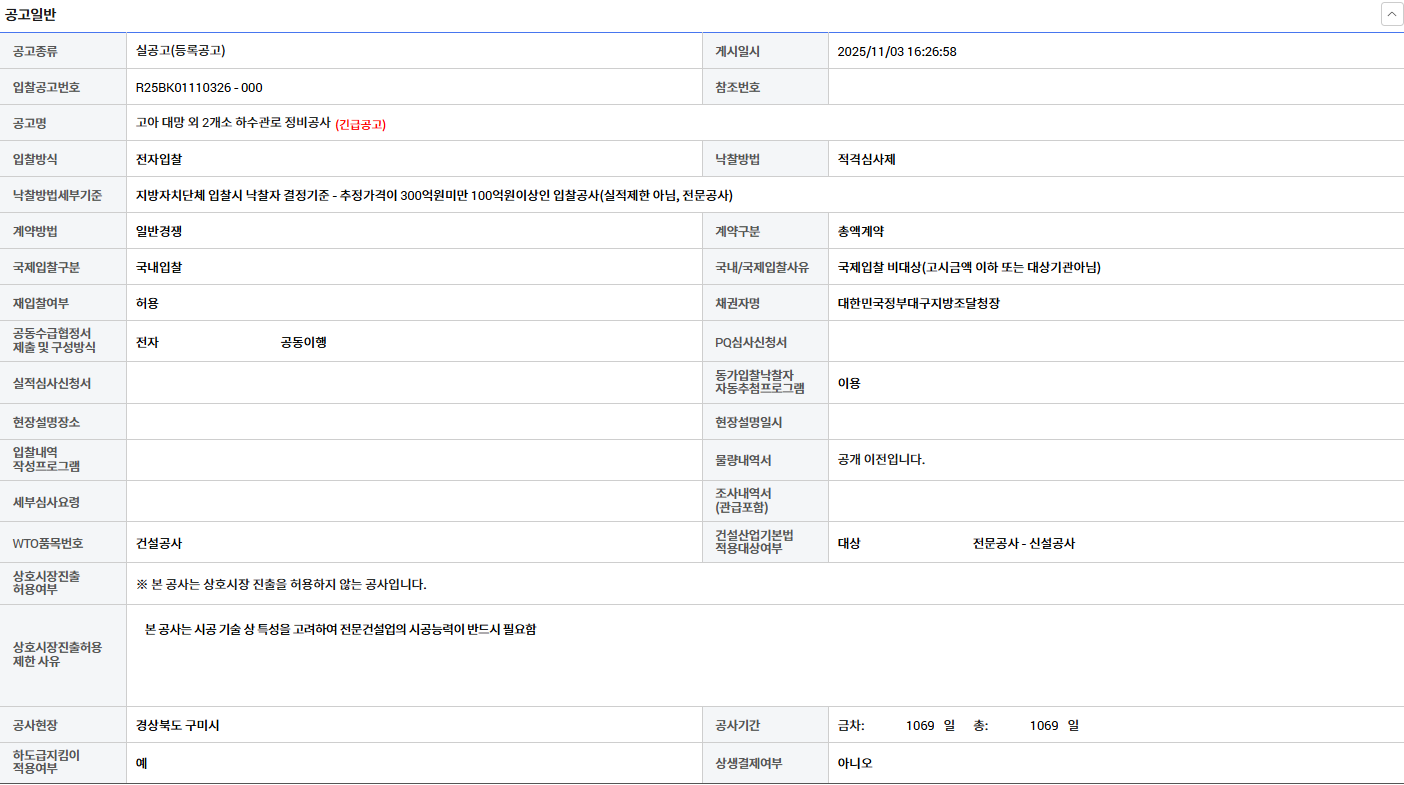This screenshot has height=785, width=1404.
Task: Select bid notice number R25BK01110326 - 000
Action: (199, 87)
